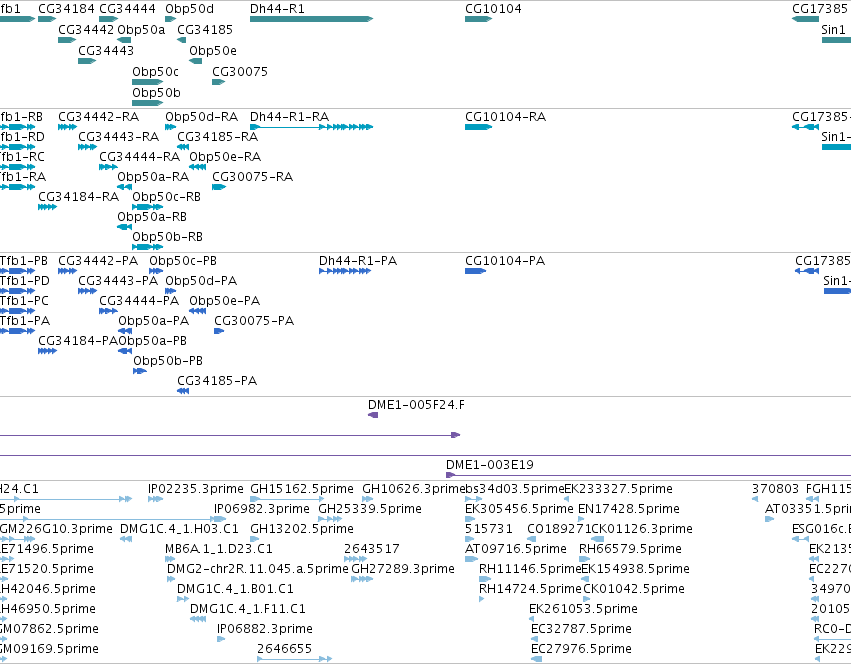Image resolution: width=851 pixels, height=664 pixels.
Task: Click the Dh44-R1 gene label
Action: click(x=277, y=9)
